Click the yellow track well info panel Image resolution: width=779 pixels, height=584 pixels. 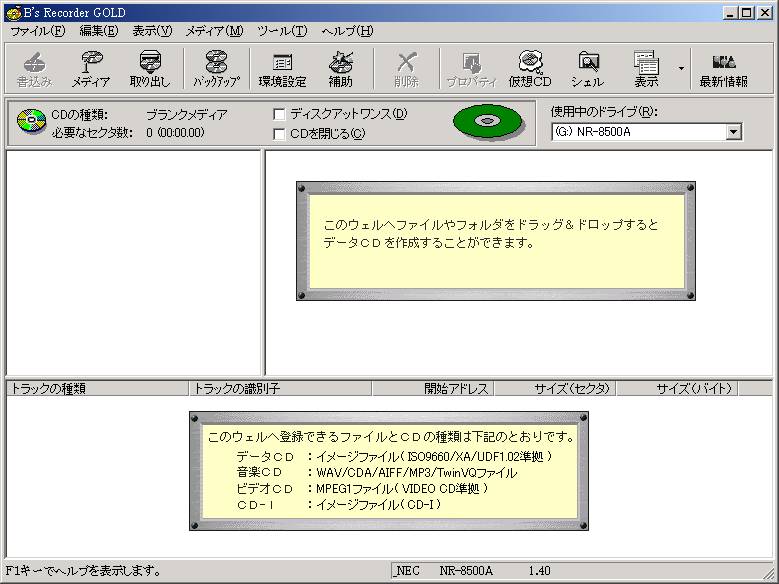[389, 471]
